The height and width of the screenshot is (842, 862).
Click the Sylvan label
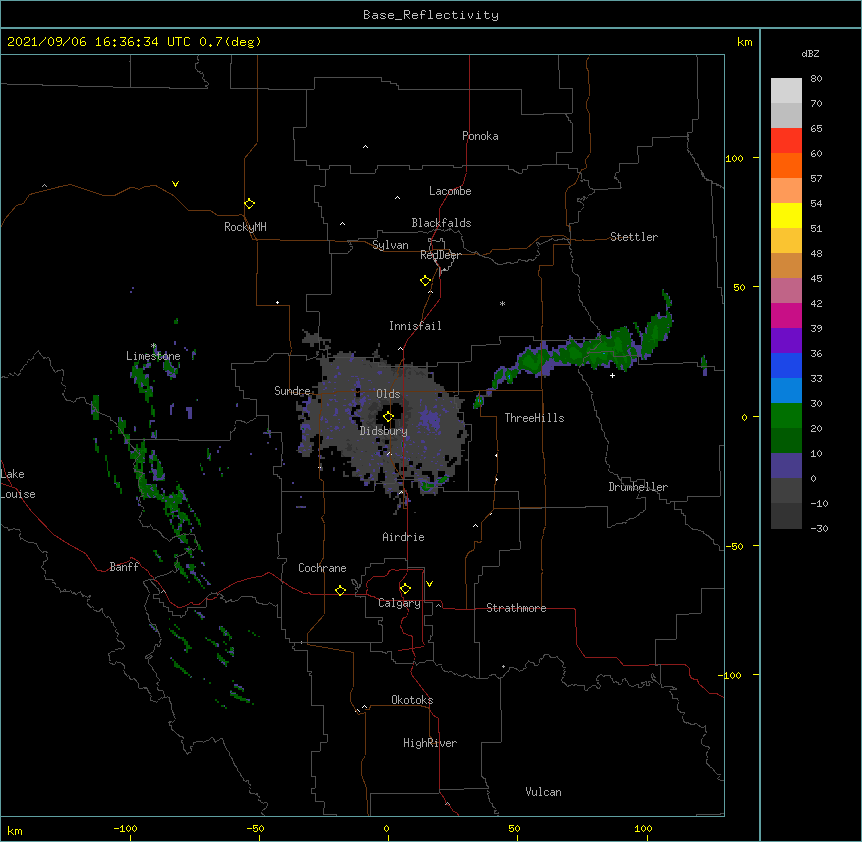click(390, 245)
